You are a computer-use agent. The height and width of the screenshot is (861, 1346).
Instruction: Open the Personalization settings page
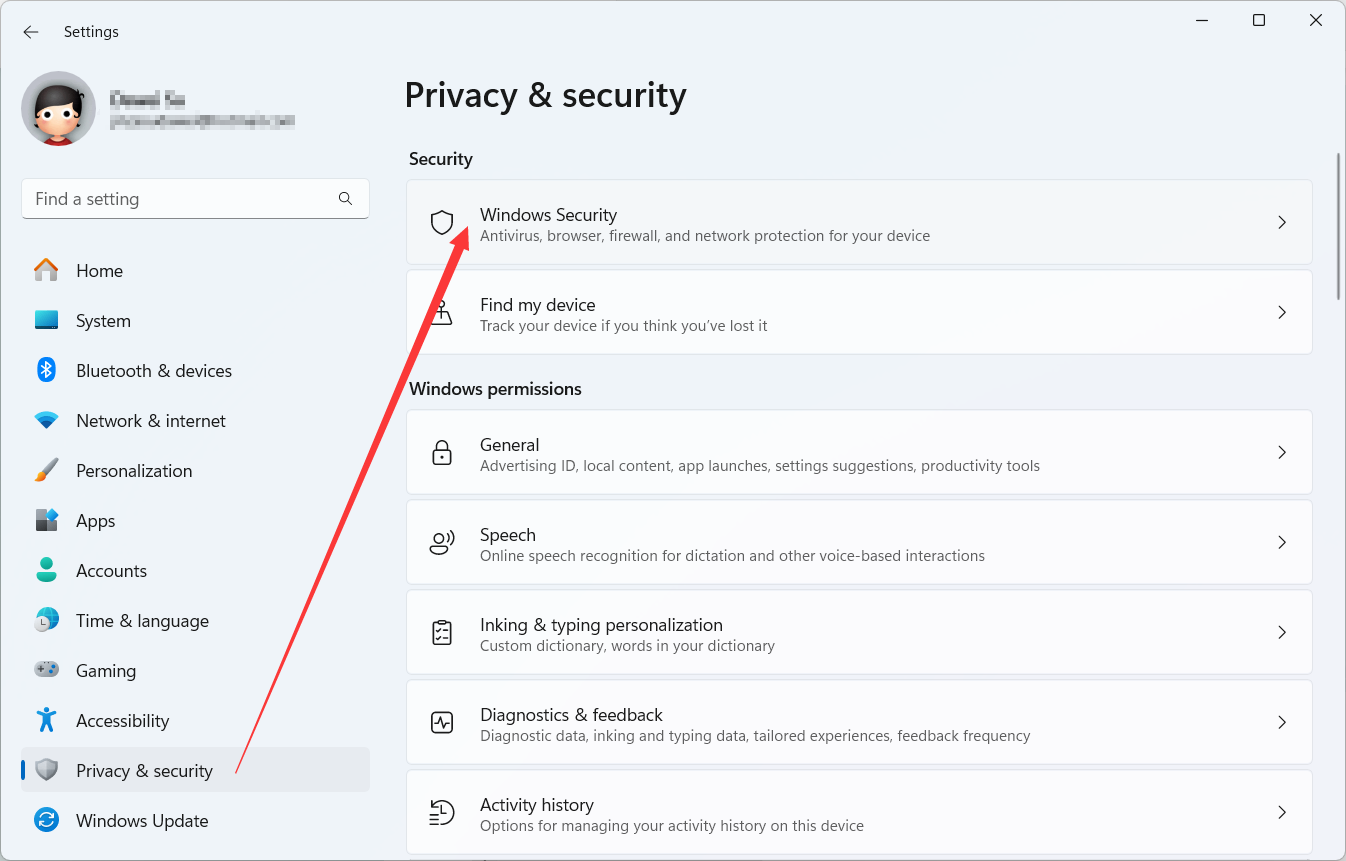[134, 471]
